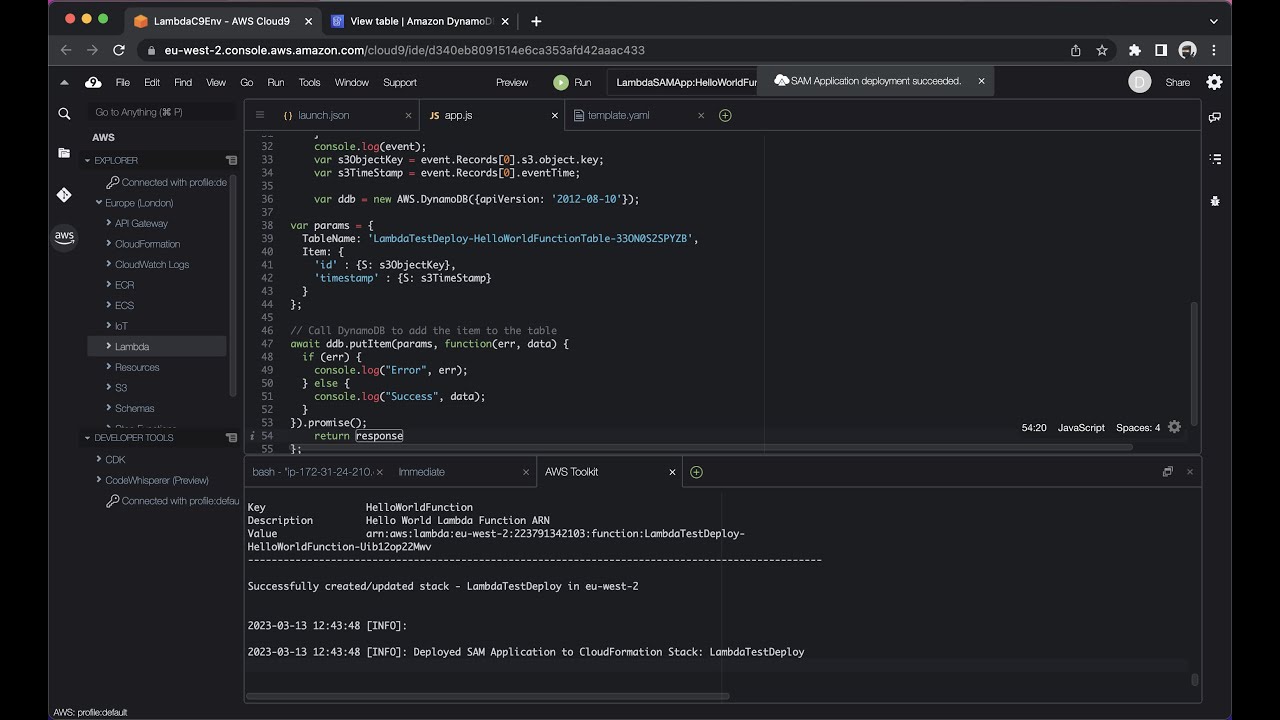
Task: Expand the S3 node
Action: pos(108,388)
